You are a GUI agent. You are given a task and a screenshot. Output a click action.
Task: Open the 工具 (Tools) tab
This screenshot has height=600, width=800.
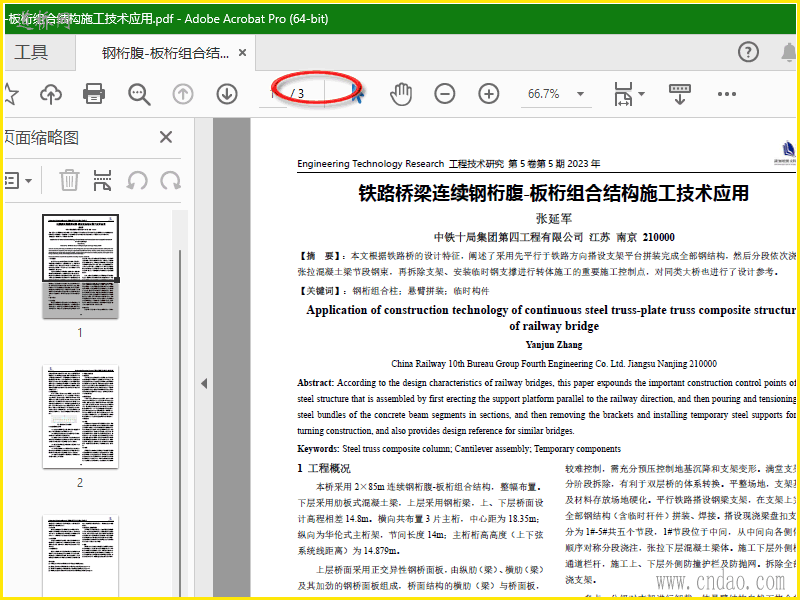(x=31, y=53)
